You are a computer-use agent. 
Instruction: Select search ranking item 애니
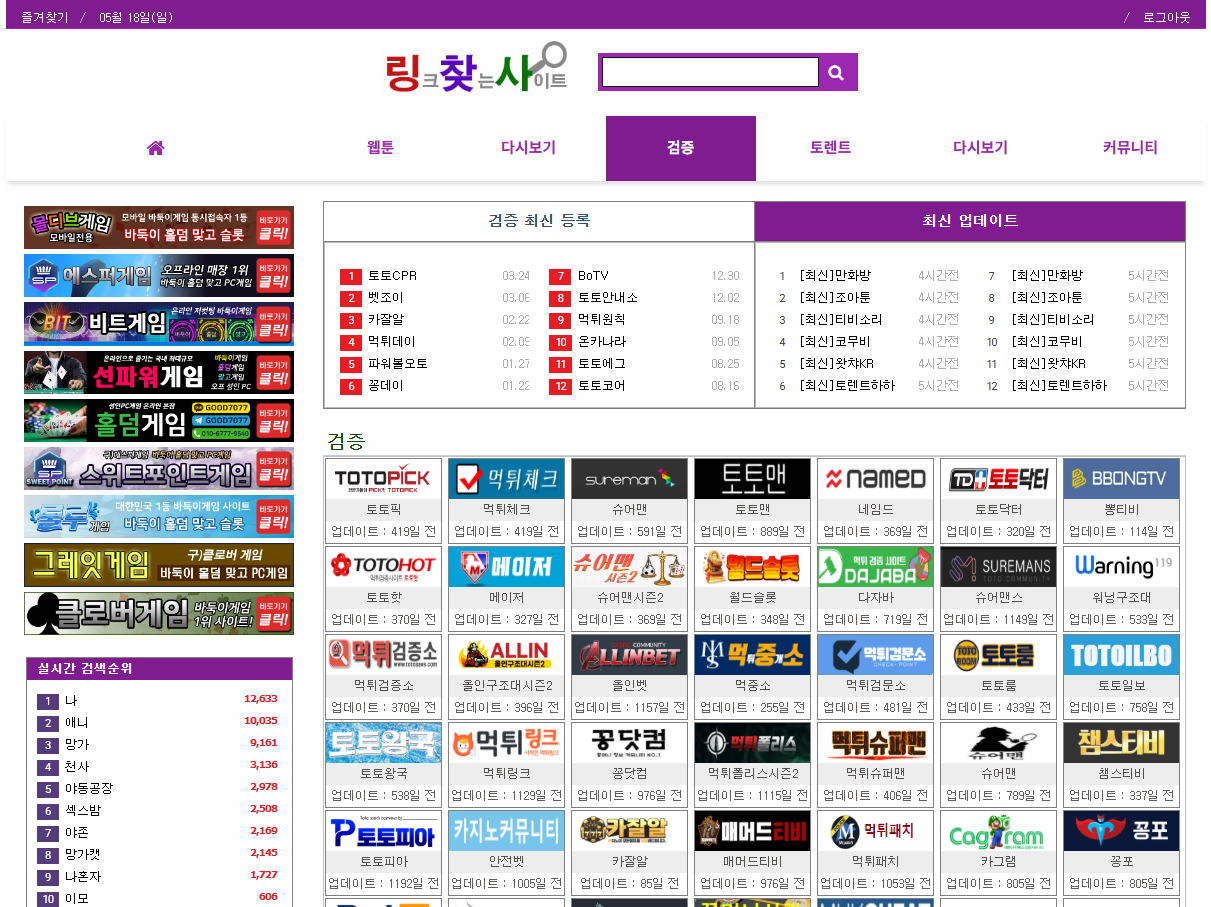point(76,722)
